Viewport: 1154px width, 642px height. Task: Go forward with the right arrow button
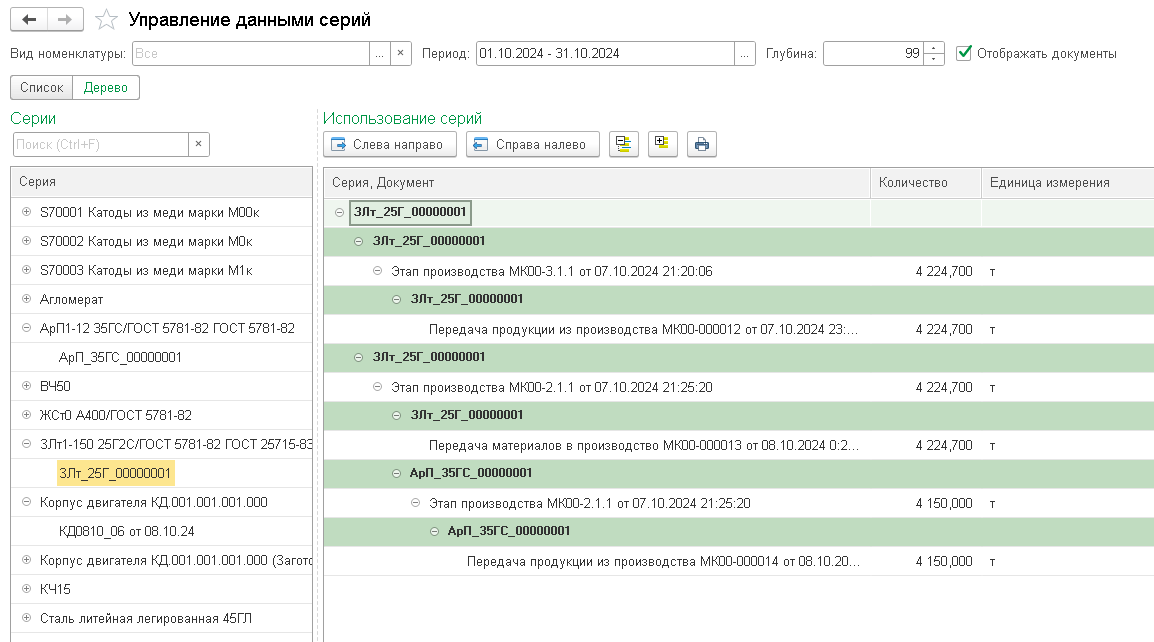point(65,20)
